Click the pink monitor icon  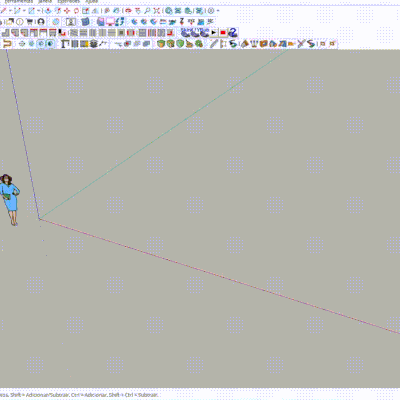point(110,22)
